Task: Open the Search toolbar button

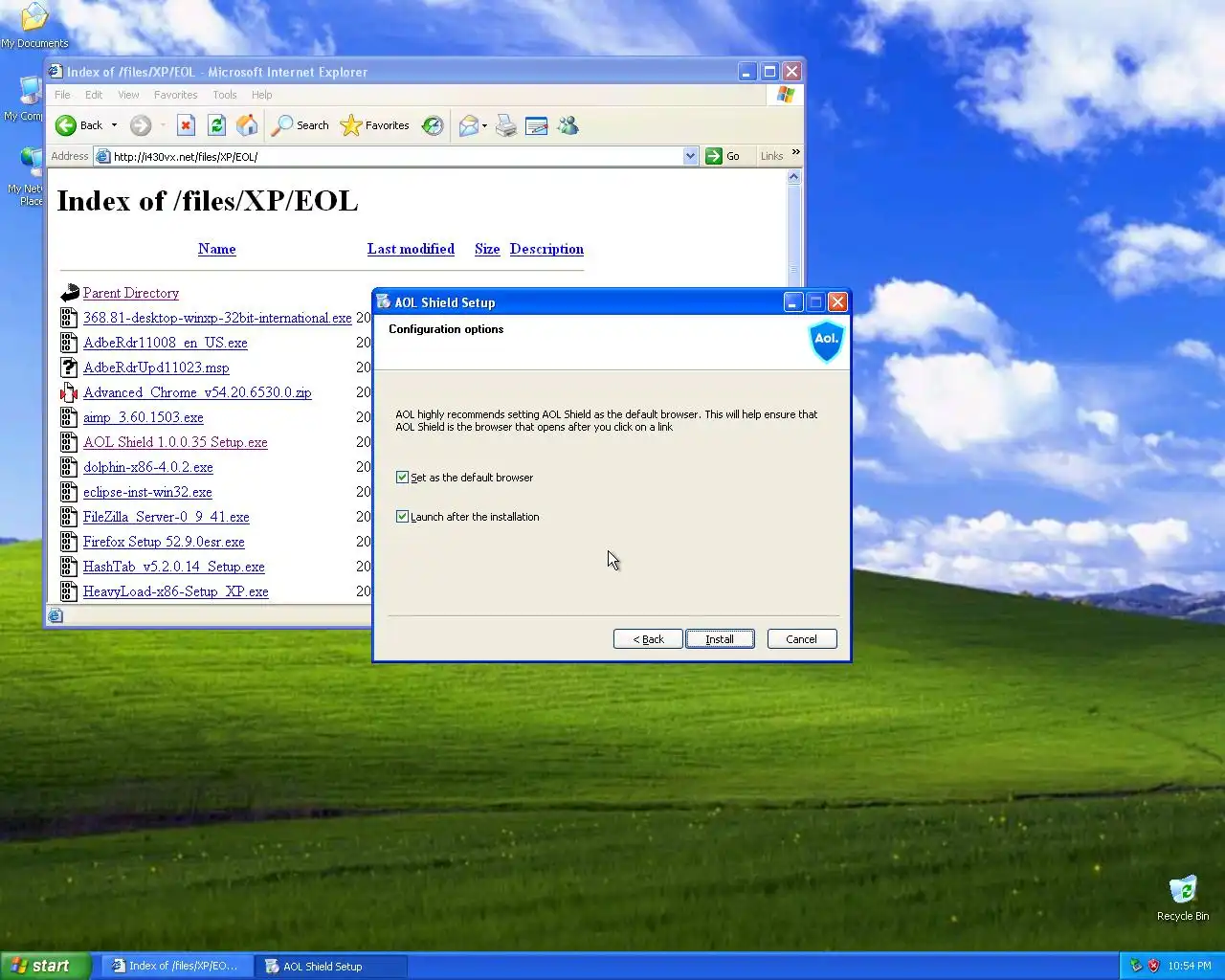Action: pos(301,125)
